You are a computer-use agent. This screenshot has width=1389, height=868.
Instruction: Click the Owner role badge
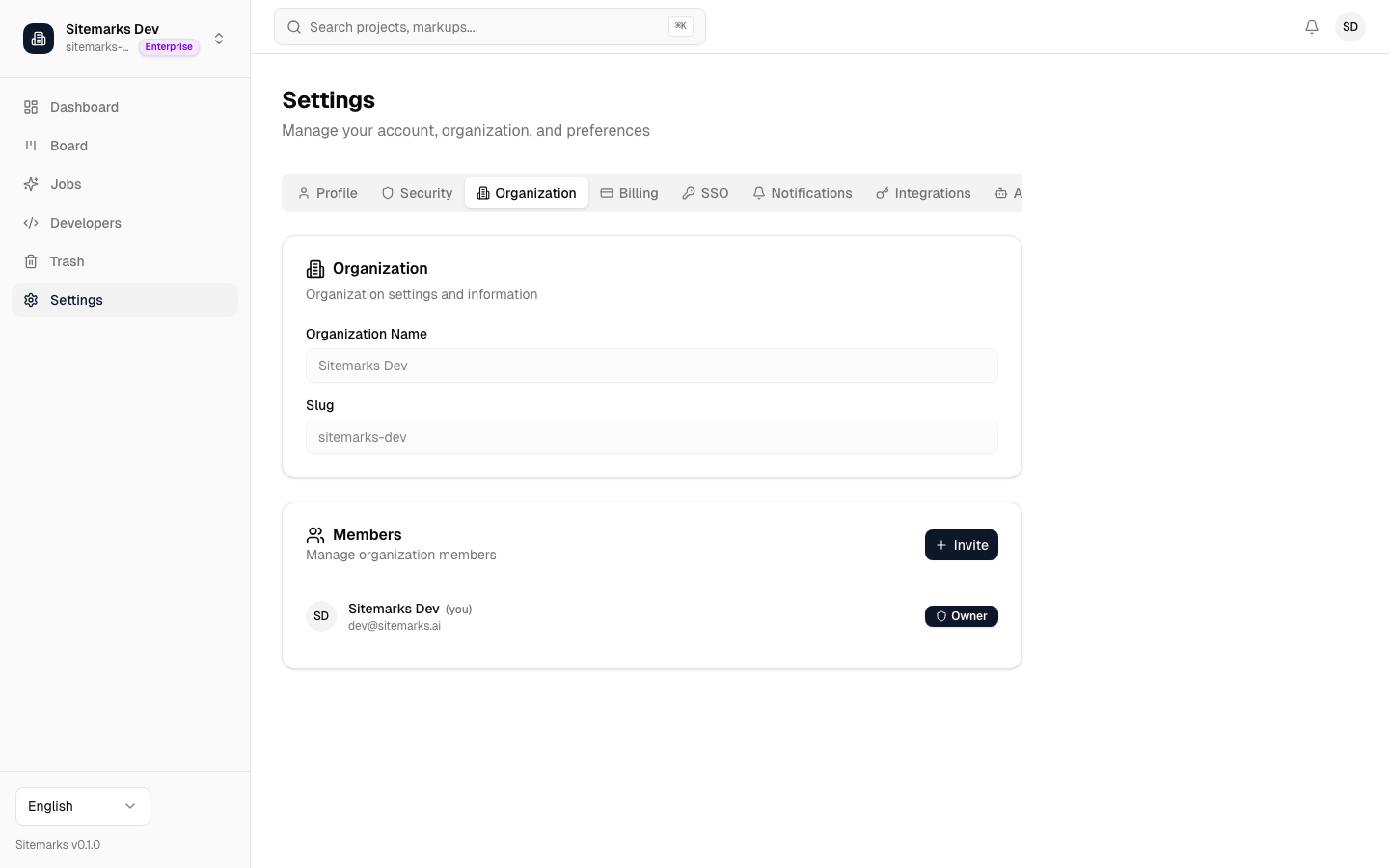pyautogui.click(x=961, y=616)
